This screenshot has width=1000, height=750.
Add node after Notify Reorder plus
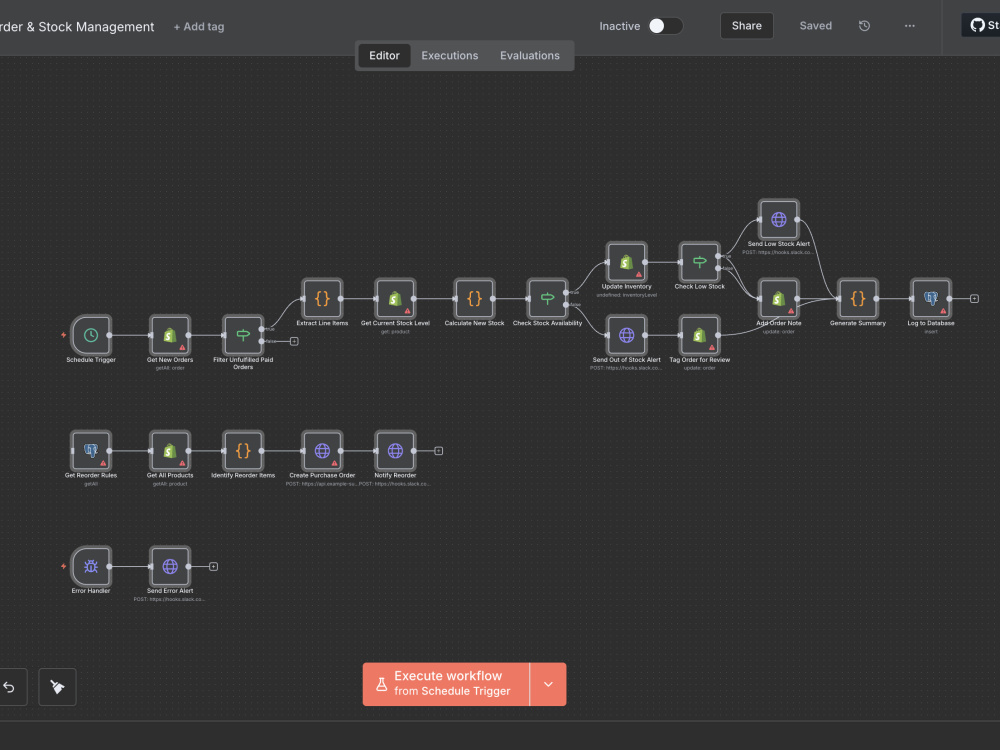(x=438, y=451)
